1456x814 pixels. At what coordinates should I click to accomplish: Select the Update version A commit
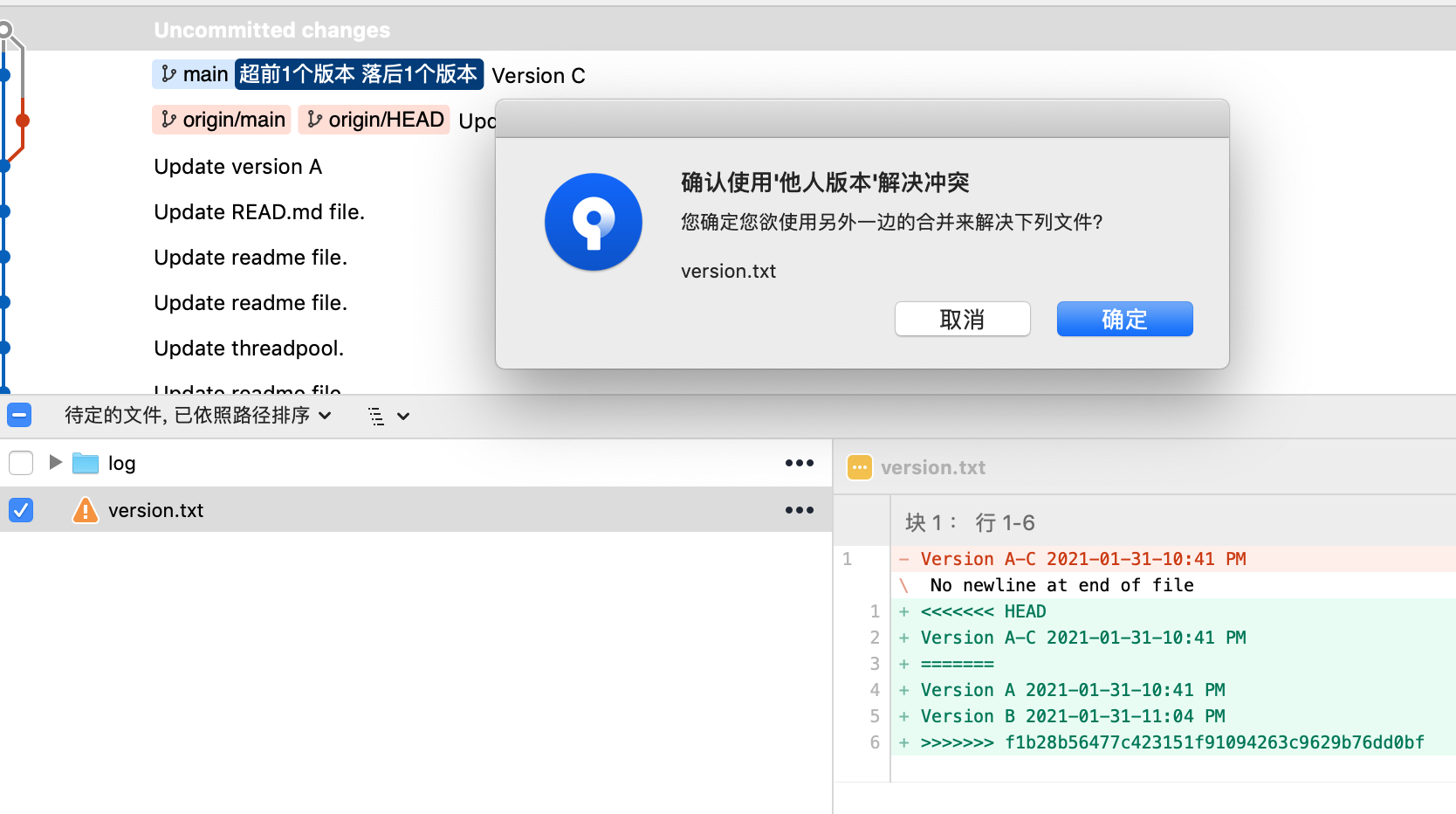coord(238,166)
